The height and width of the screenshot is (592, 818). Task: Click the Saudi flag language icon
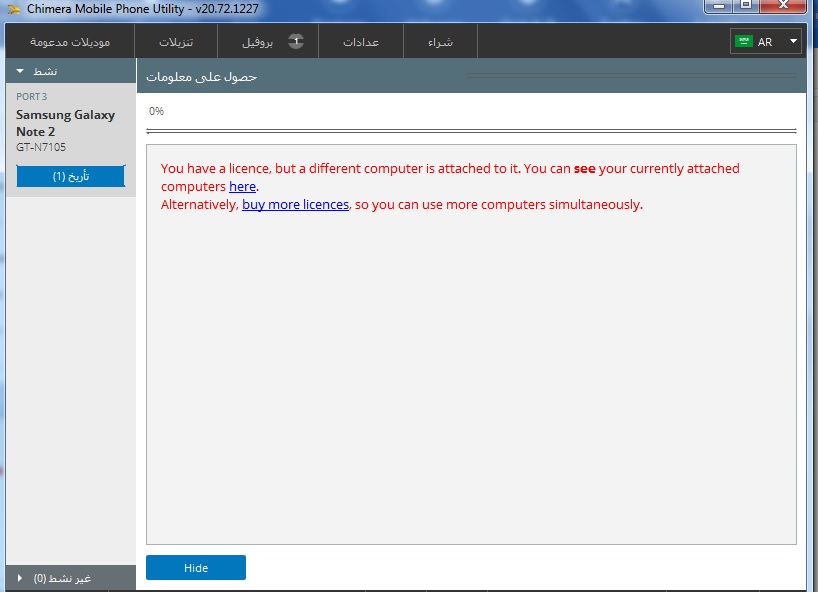[x=743, y=41]
